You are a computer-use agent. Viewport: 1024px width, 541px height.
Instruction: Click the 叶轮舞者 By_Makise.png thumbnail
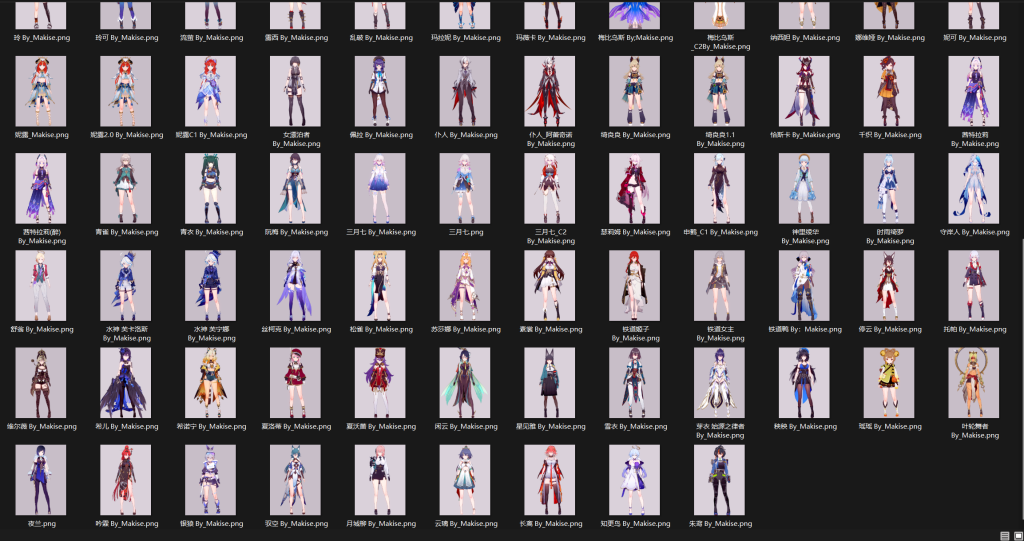[x=973, y=381]
